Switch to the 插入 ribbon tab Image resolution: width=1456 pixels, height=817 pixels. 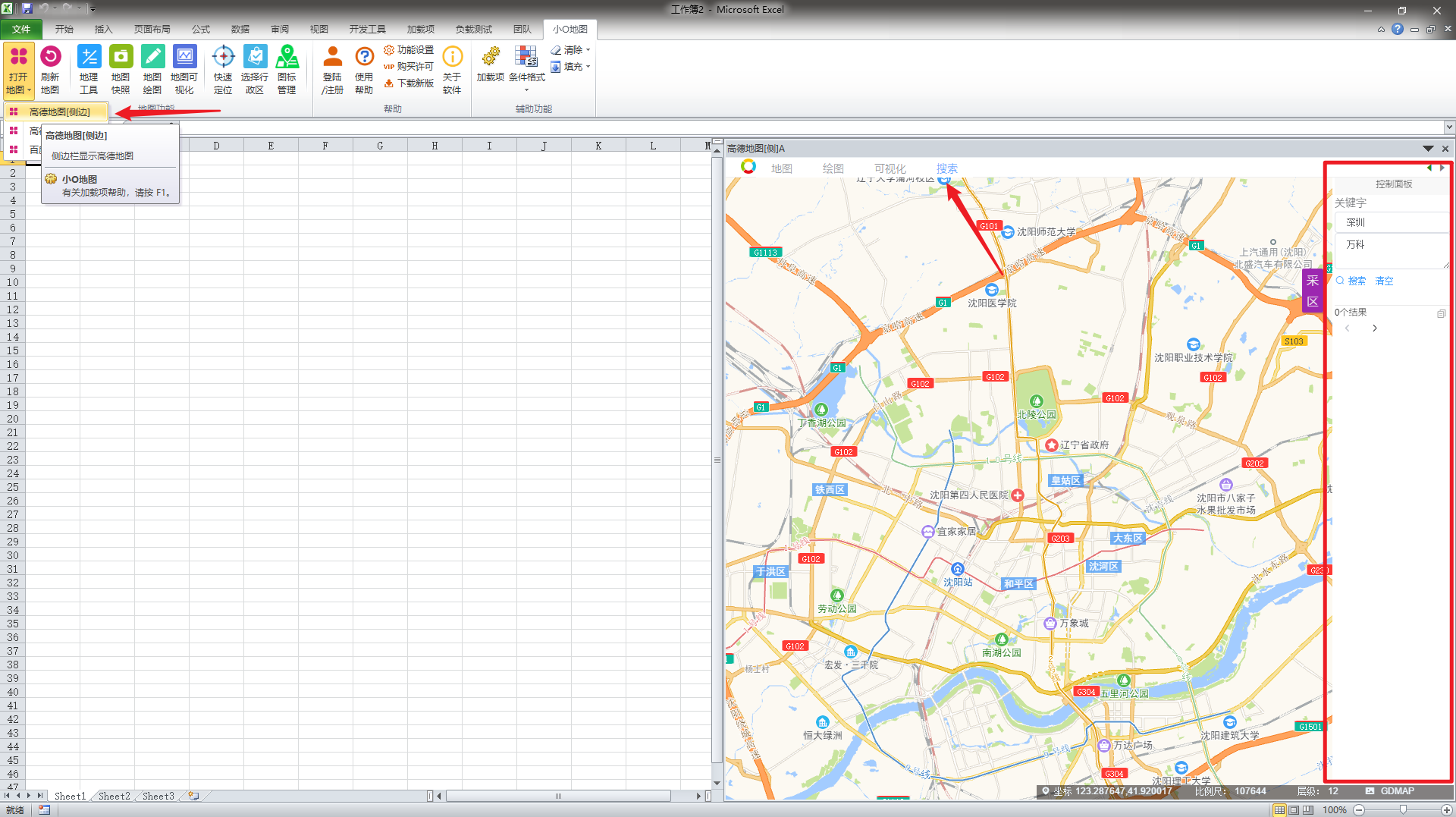click(x=104, y=30)
